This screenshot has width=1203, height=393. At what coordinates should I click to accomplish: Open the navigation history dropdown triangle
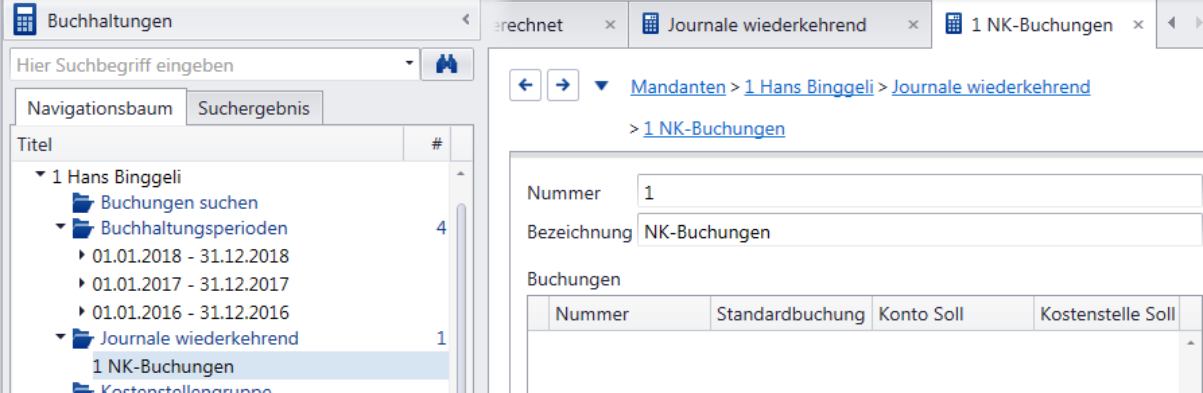point(601,86)
